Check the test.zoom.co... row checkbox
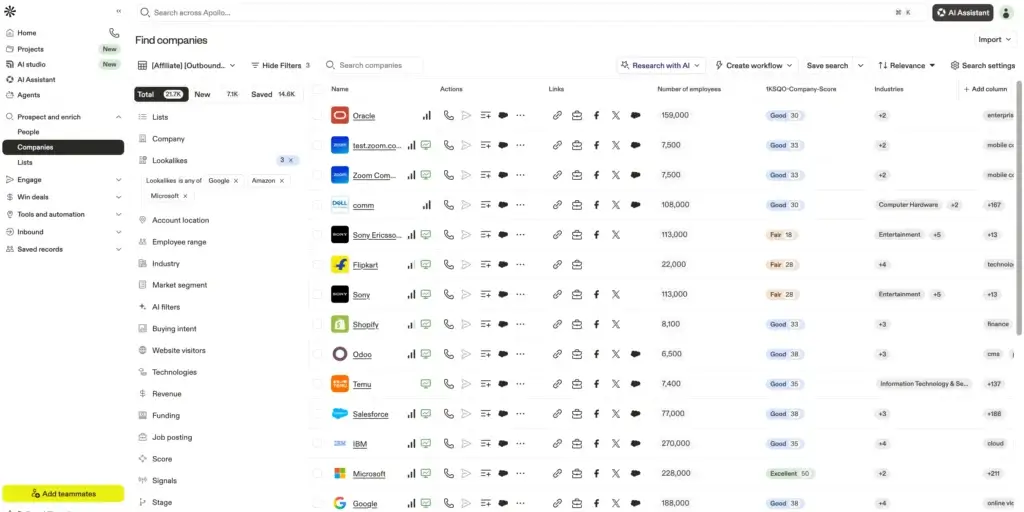 click(x=317, y=145)
